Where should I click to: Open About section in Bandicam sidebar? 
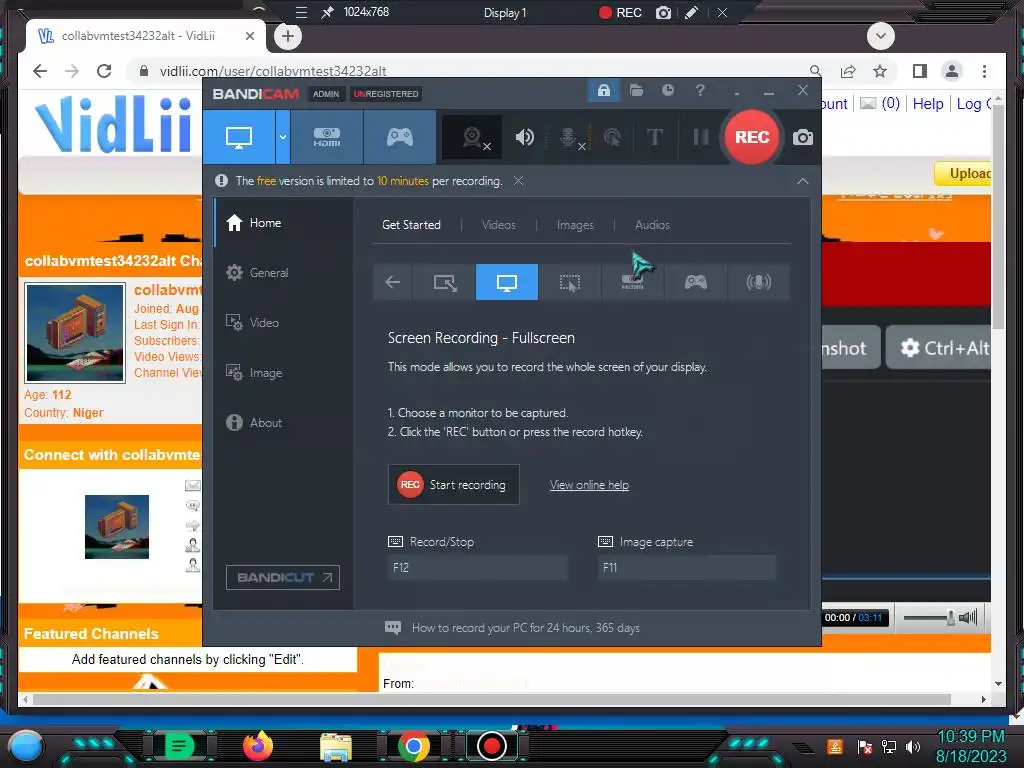[x=281, y=423]
